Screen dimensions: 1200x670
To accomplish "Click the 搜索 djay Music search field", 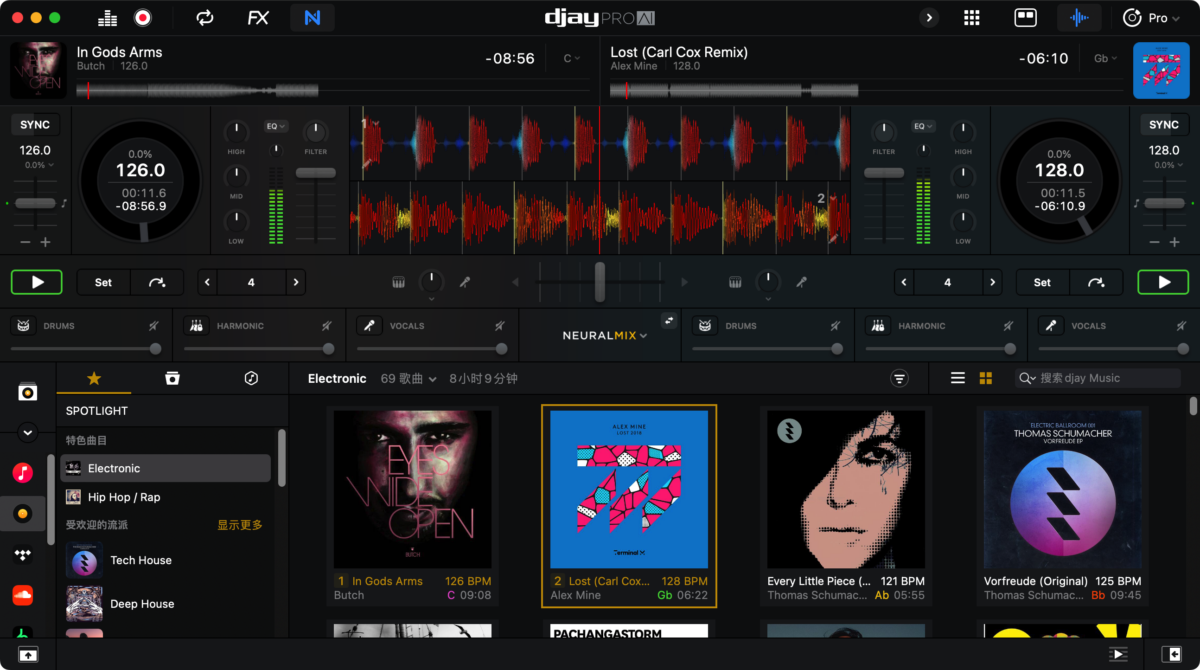I will [1097, 378].
